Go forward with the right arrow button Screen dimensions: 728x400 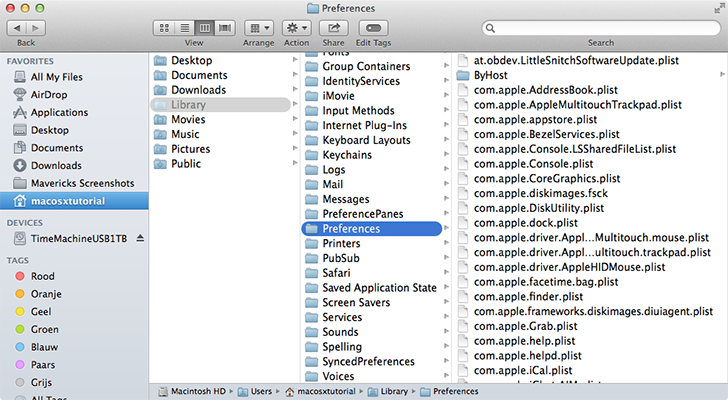[x=36, y=28]
